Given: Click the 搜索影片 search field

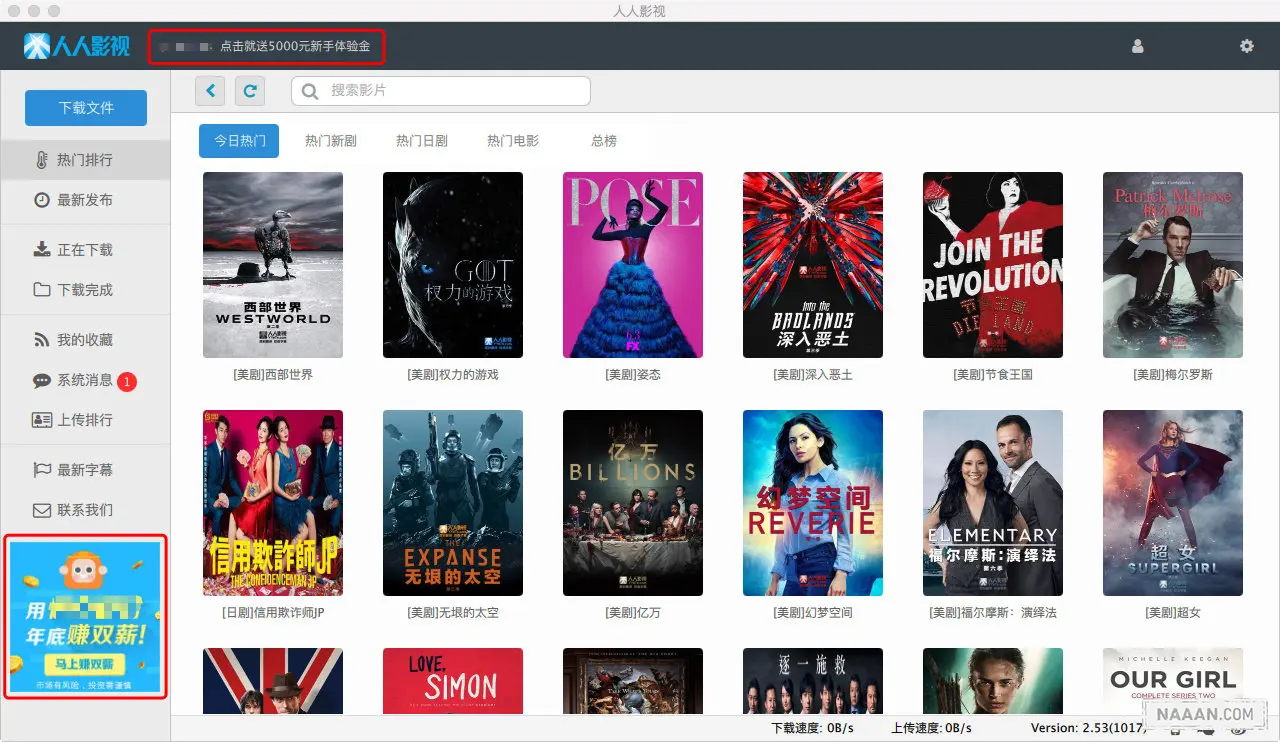Looking at the screenshot, I should pos(441,91).
